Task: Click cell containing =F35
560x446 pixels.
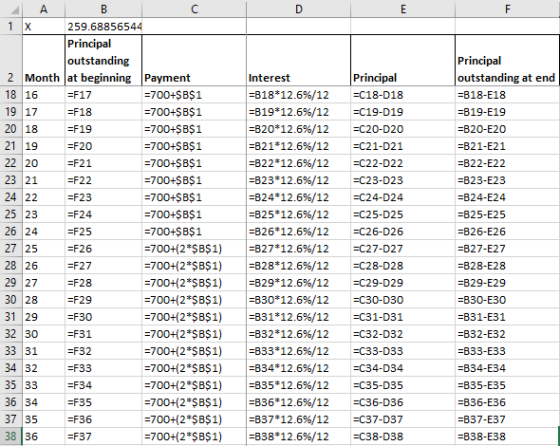Action: click(x=104, y=402)
